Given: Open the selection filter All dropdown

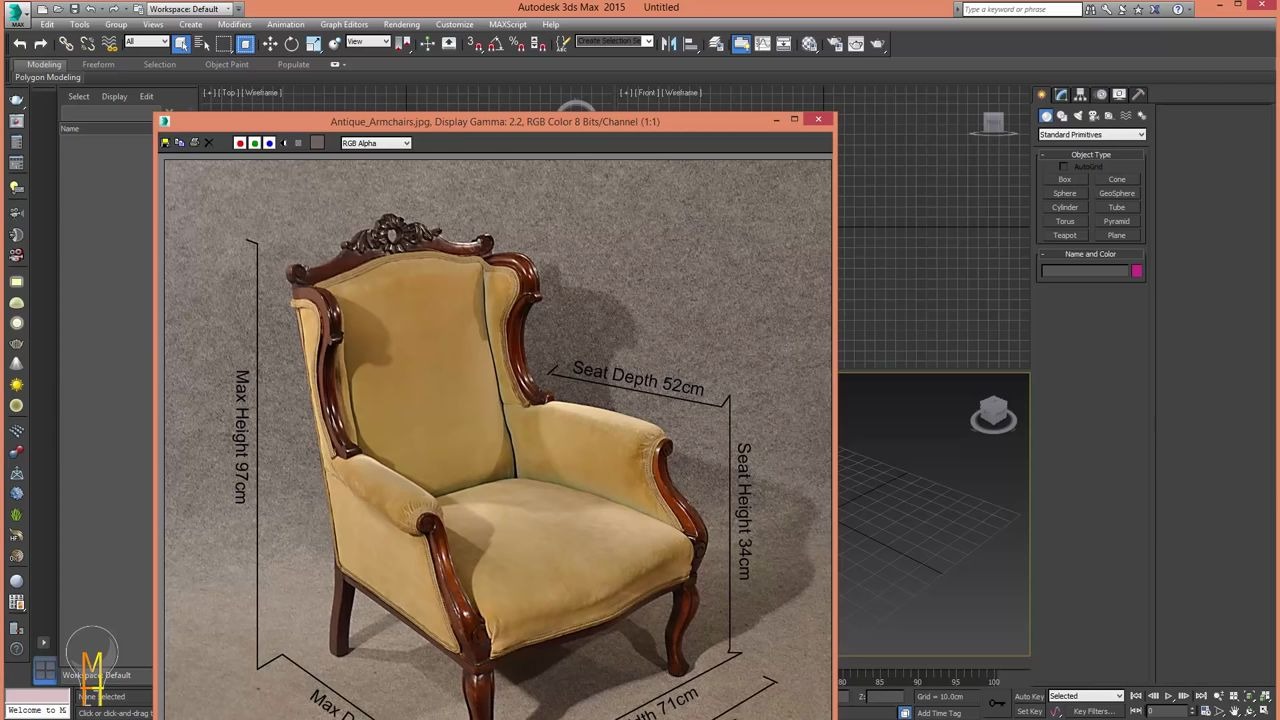Looking at the screenshot, I should pos(145,42).
